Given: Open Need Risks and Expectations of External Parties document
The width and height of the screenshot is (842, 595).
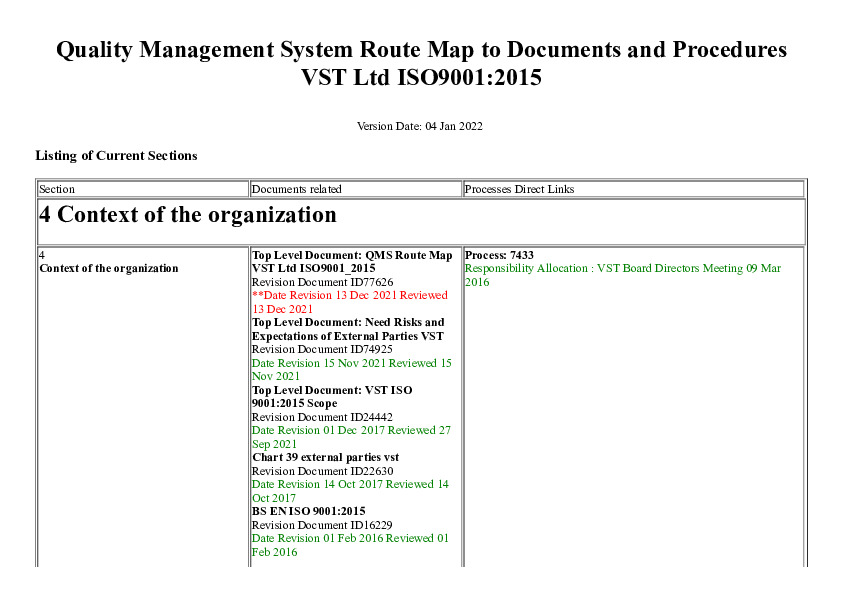Looking at the screenshot, I should [x=348, y=330].
